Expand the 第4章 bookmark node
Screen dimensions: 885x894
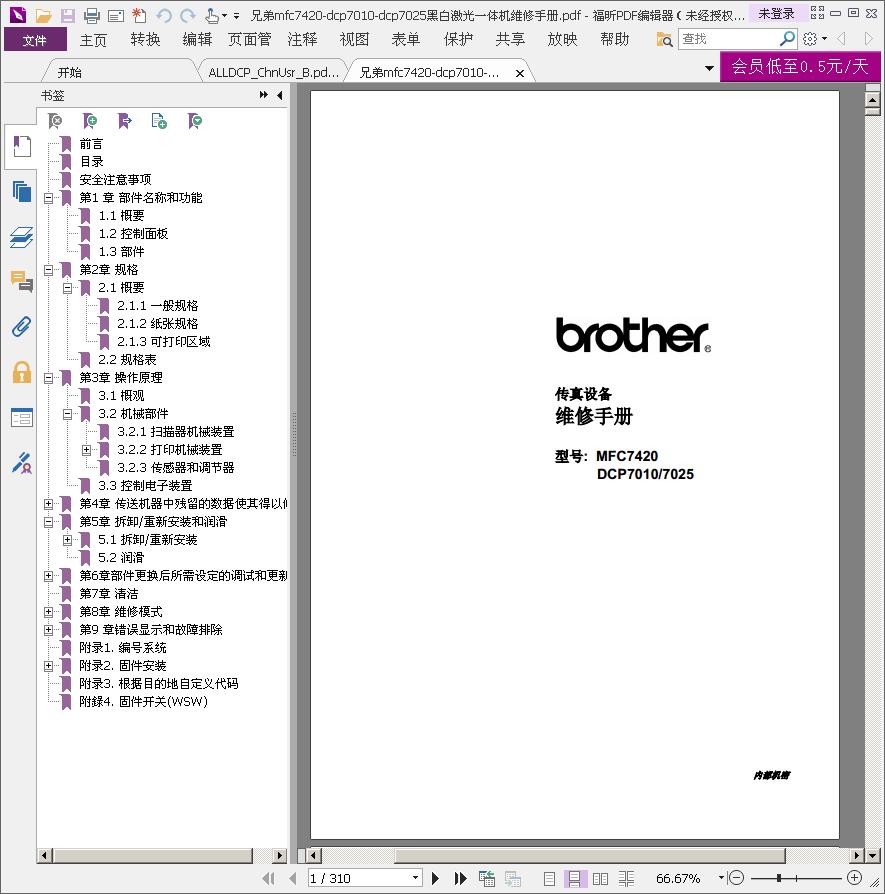(48, 504)
